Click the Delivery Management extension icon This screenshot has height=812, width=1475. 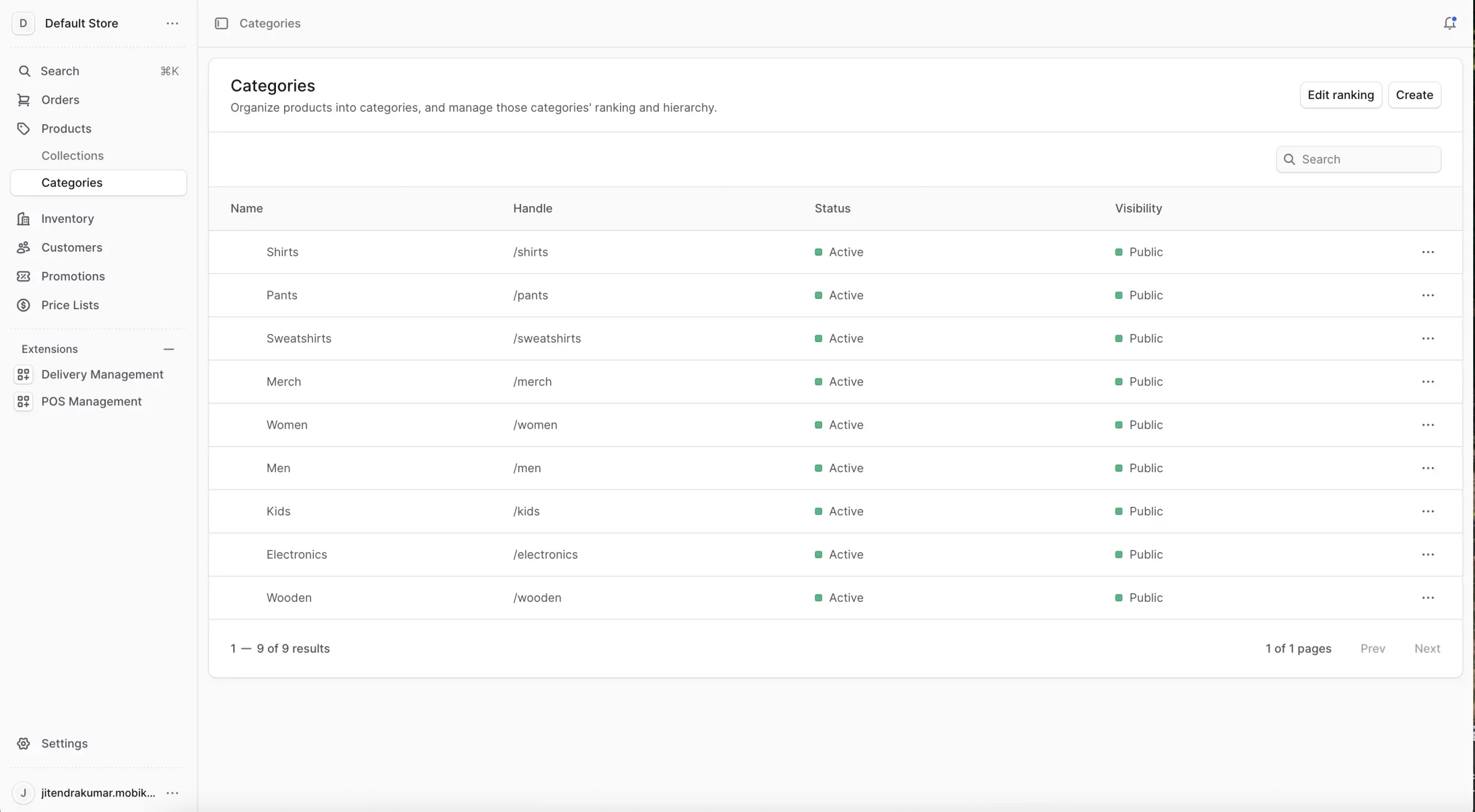pos(24,374)
